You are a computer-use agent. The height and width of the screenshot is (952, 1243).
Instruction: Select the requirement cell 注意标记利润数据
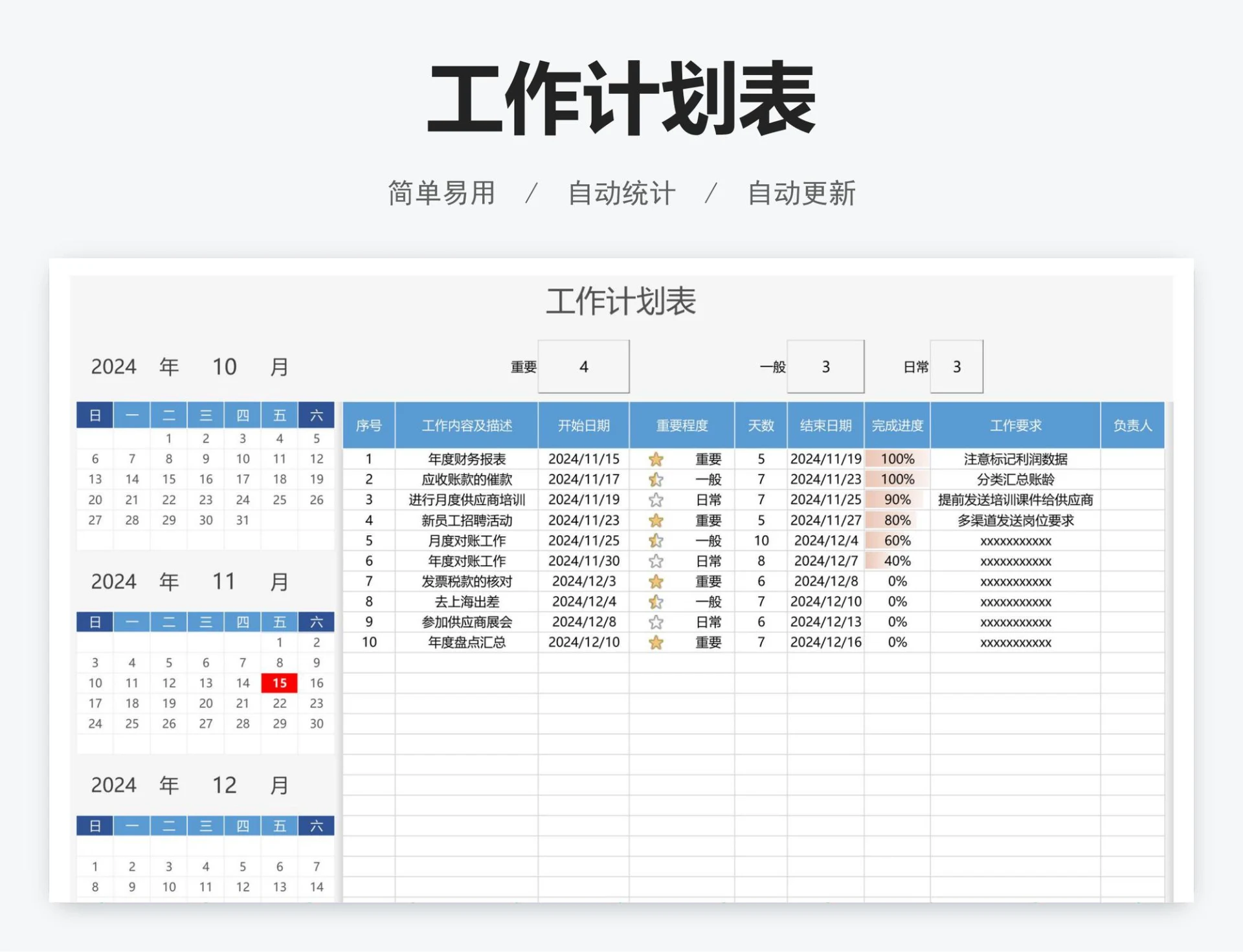(1015, 459)
